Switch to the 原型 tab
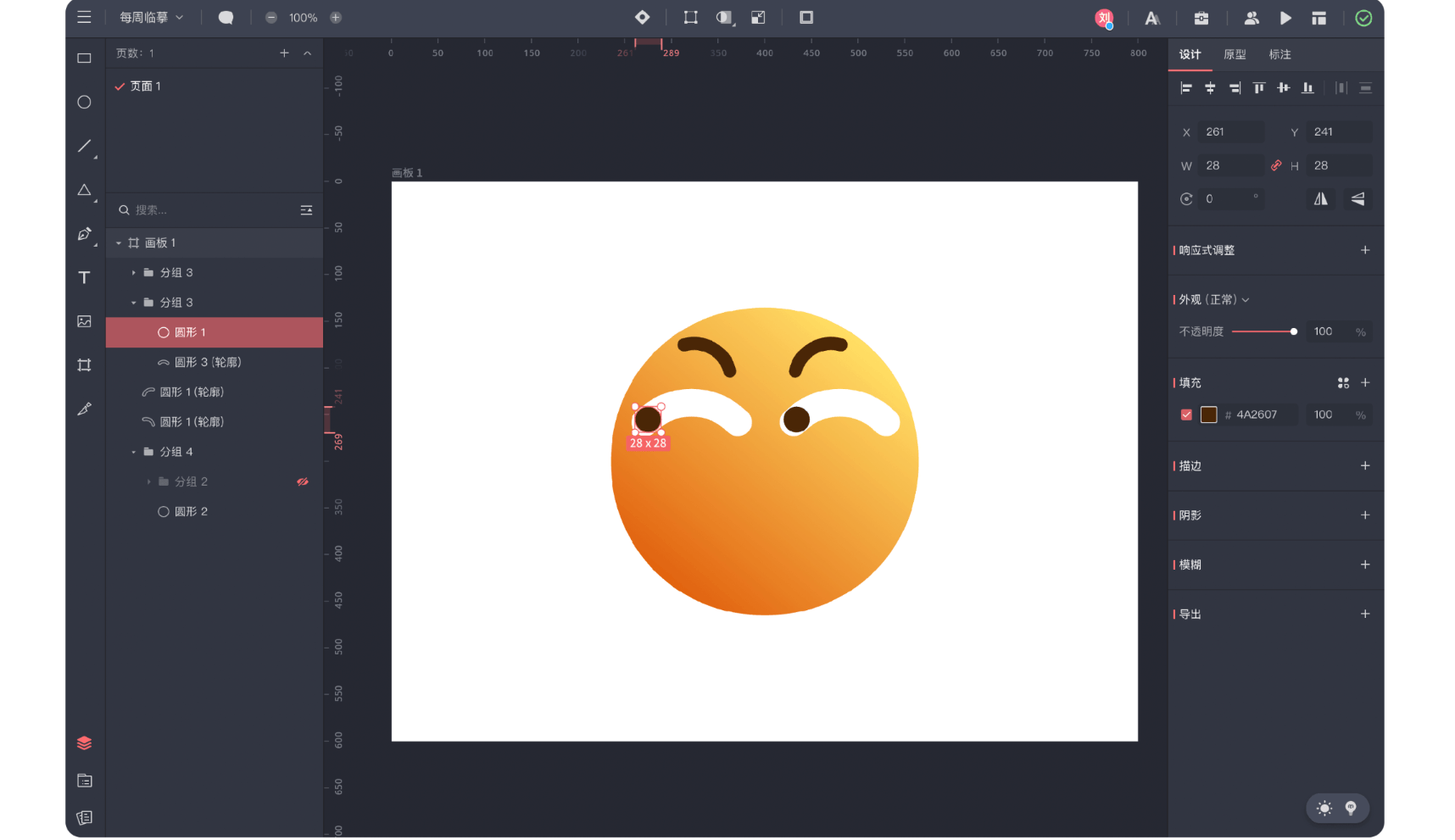1455x840 pixels. (1235, 54)
